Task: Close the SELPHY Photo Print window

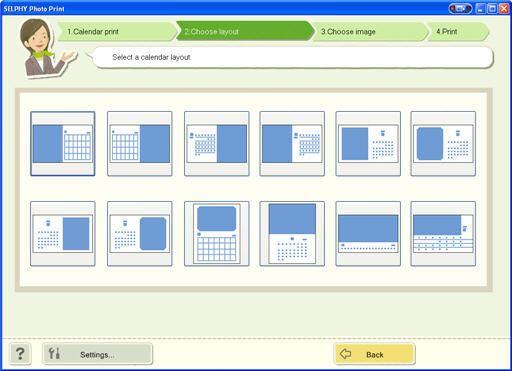Action: (504, 9)
